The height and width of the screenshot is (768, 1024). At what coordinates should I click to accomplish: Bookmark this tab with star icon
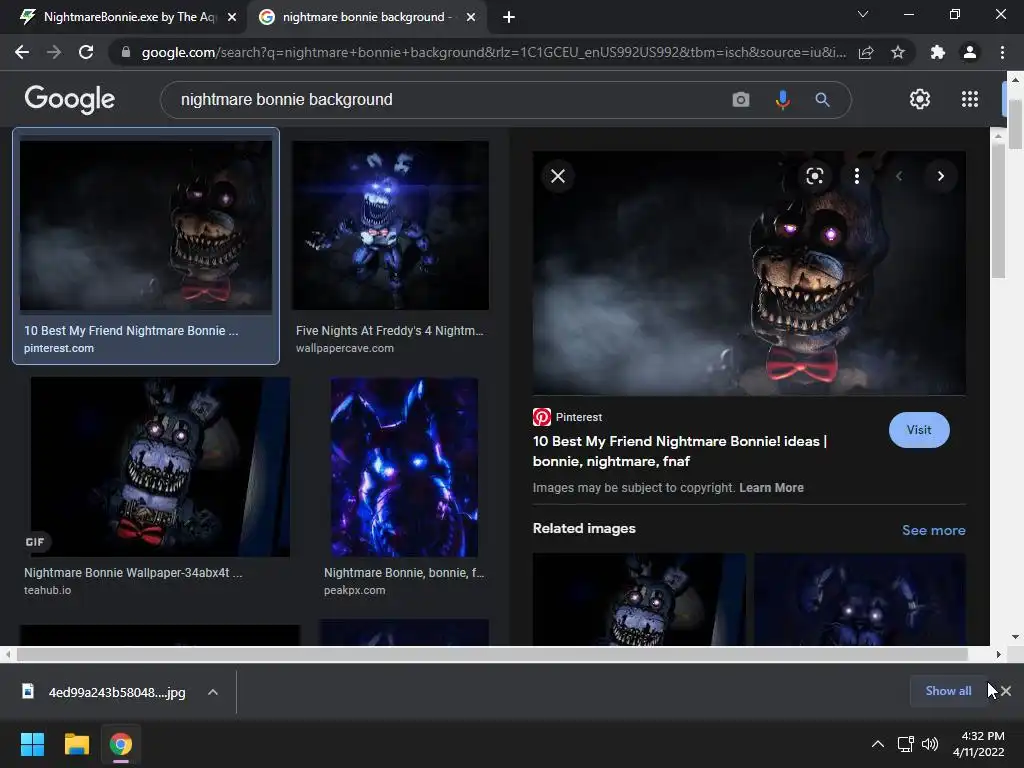coord(898,52)
